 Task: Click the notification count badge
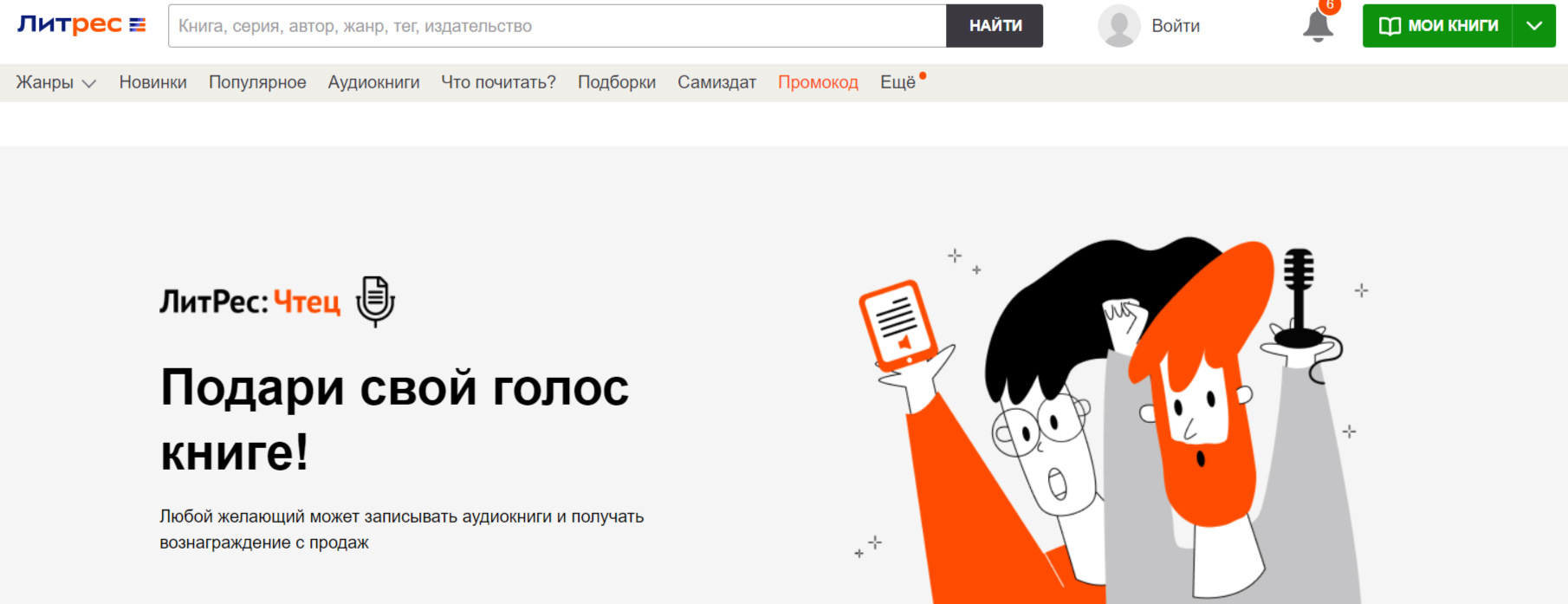(1330, 5)
